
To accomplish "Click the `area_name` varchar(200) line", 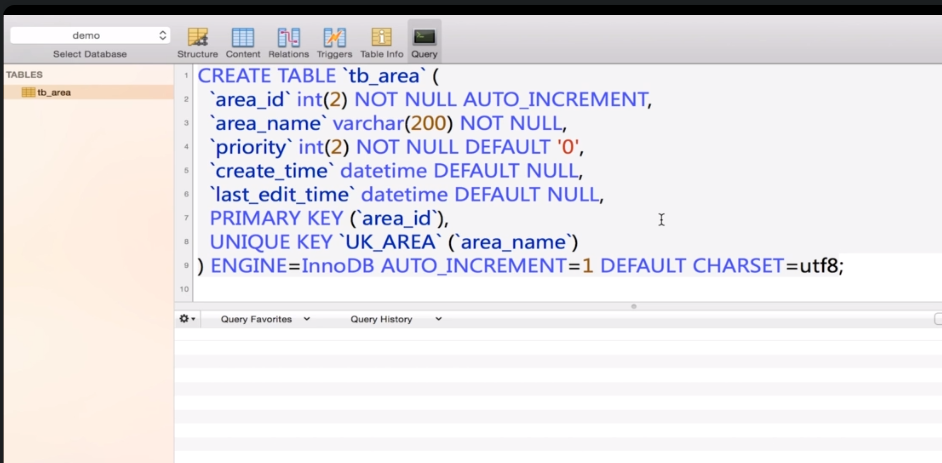I will click(x=388, y=123).
